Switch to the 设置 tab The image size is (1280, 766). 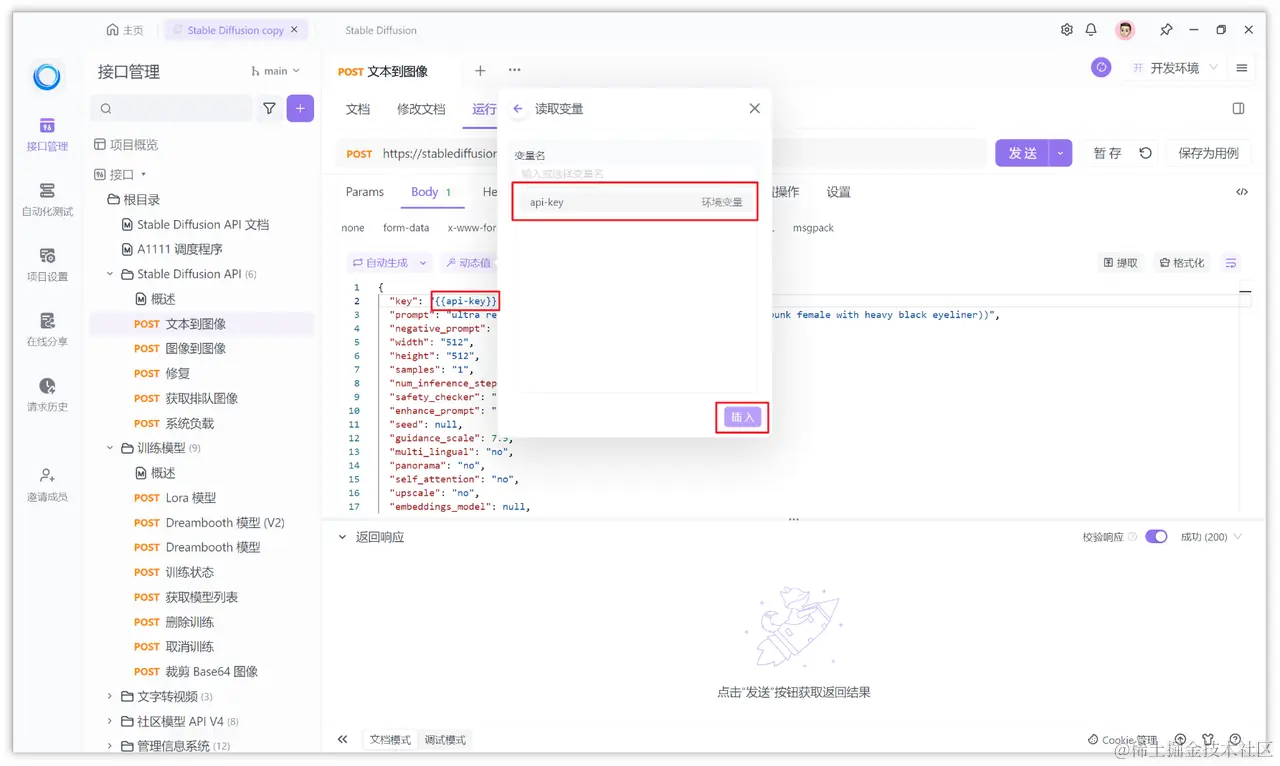pos(838,192)
